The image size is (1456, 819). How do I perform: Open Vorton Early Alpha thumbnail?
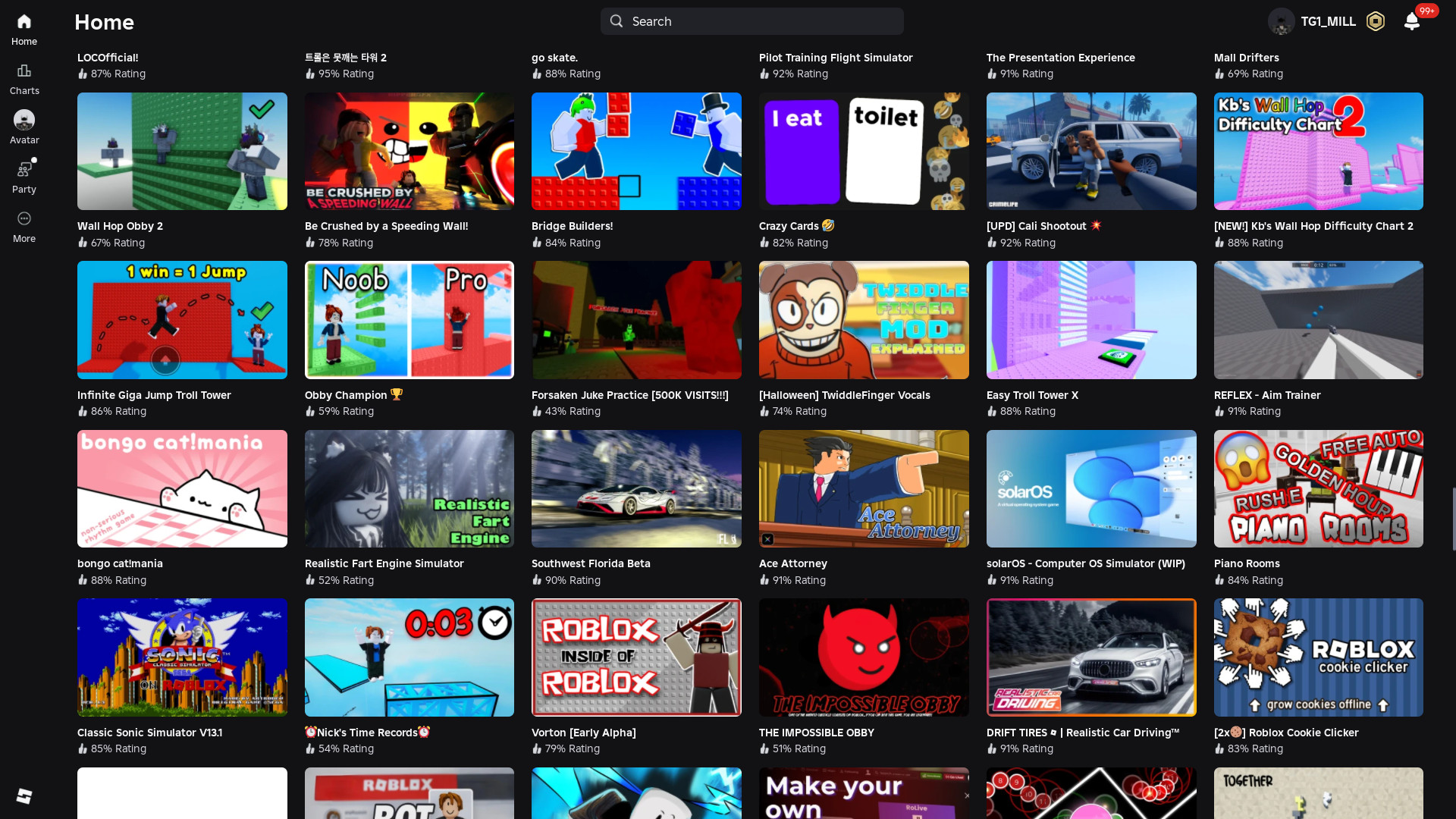[x=636, y=657]
